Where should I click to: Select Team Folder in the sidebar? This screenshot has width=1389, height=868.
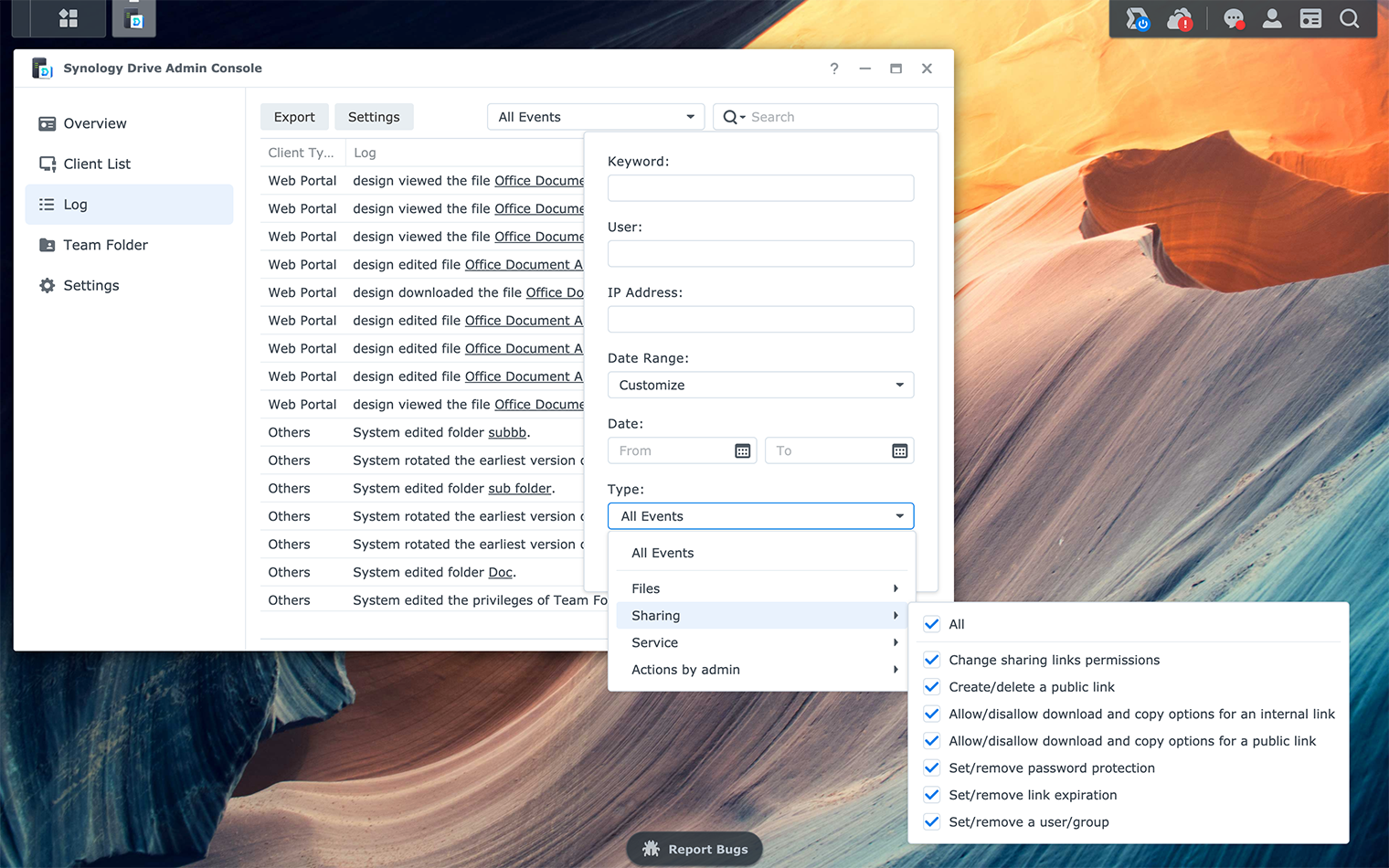point(104,245)
